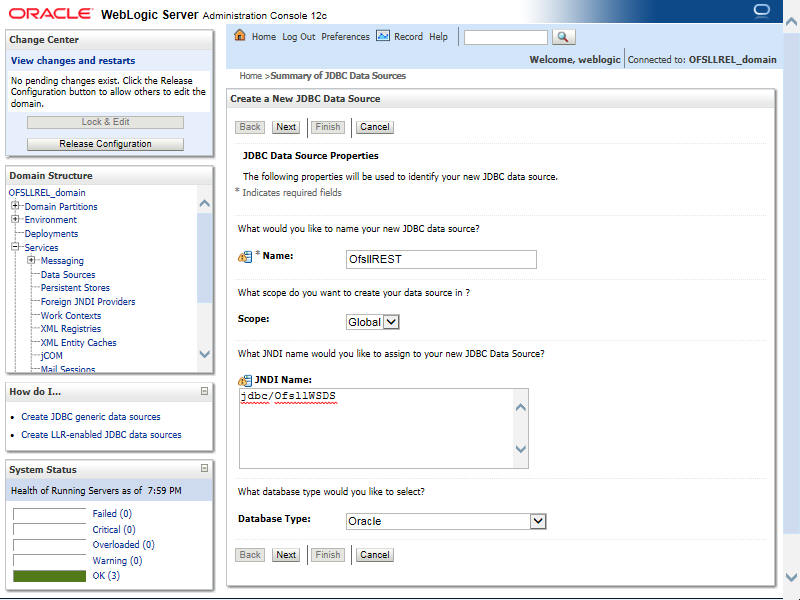Click Domain Structure scroll down arrow

(205, 354)
